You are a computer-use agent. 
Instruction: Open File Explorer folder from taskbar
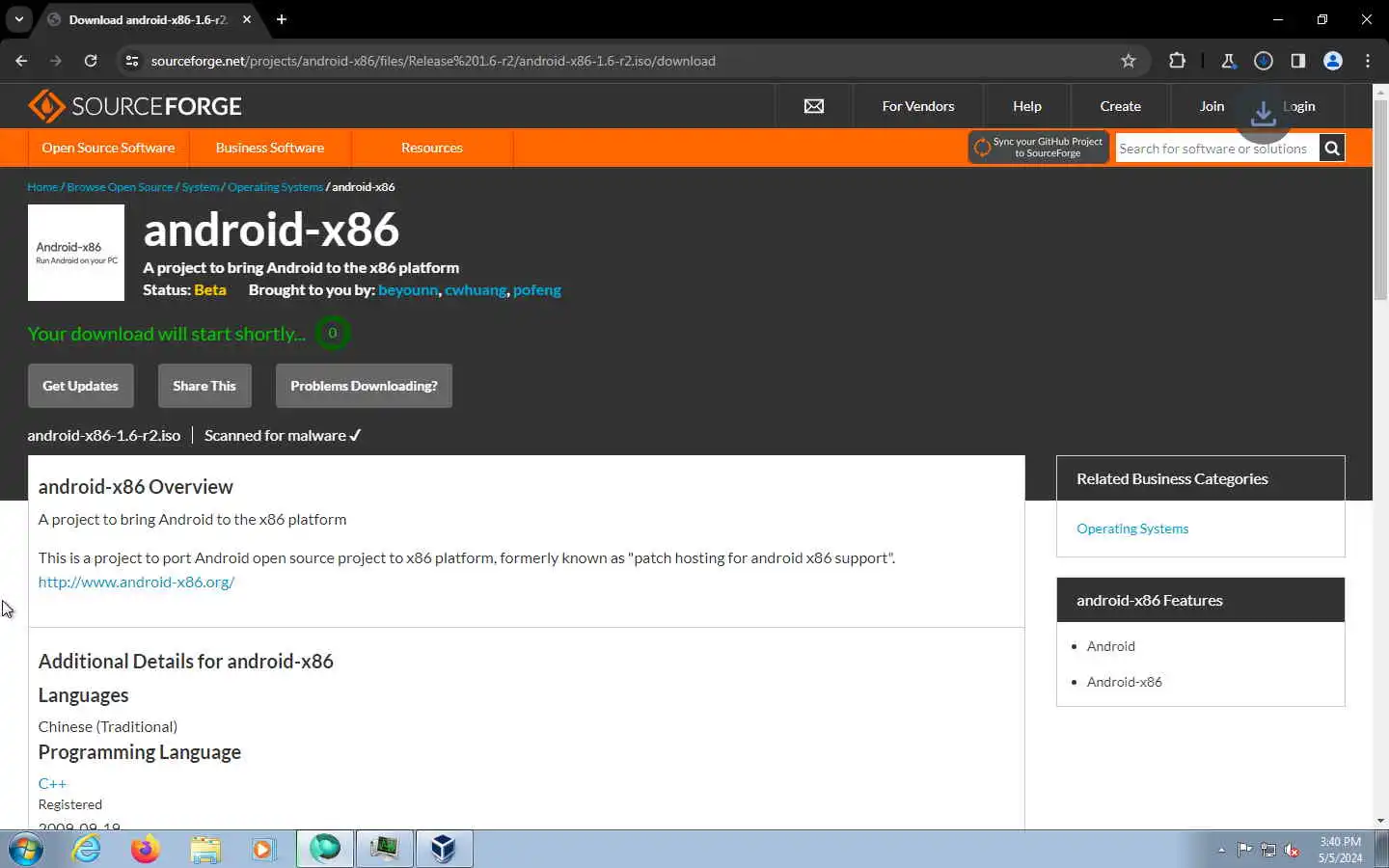pos(204,850)
